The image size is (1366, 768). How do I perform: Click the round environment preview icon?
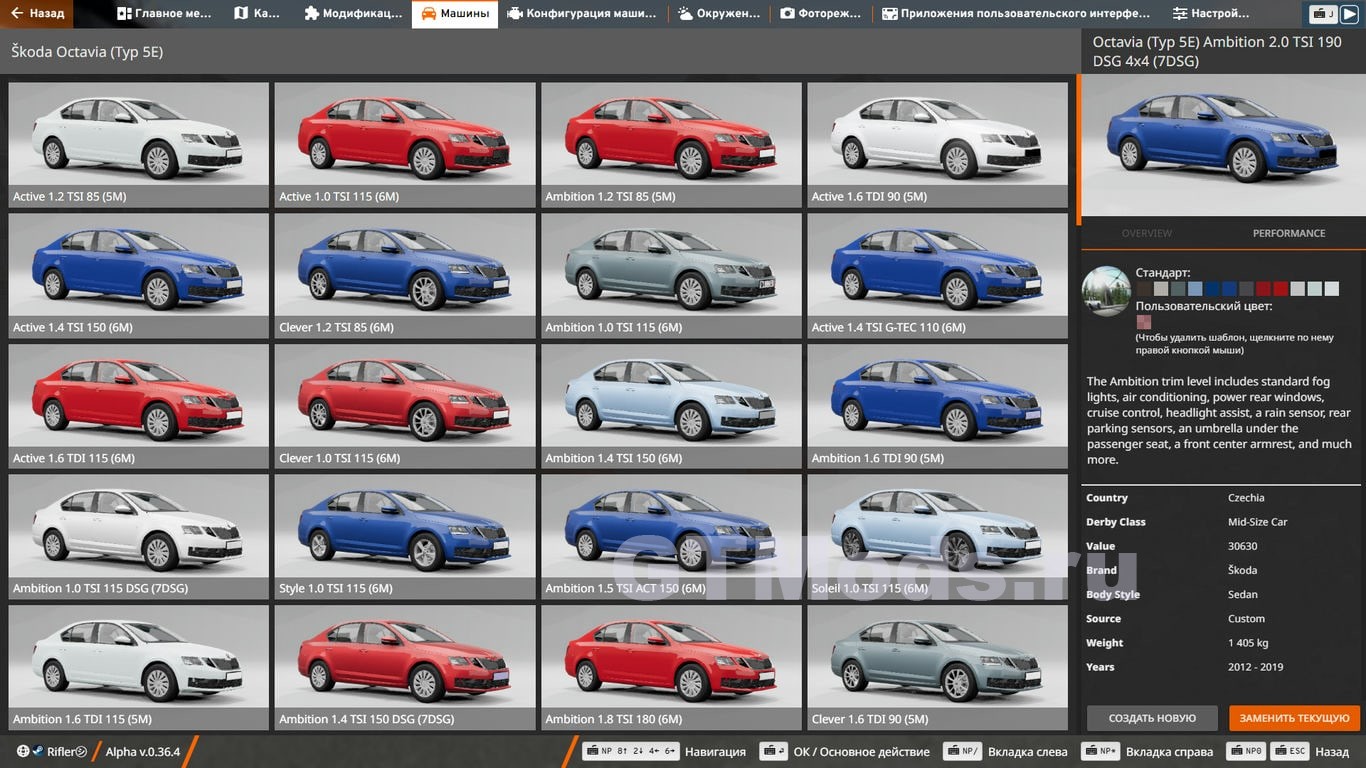[x=1106, y=291]
